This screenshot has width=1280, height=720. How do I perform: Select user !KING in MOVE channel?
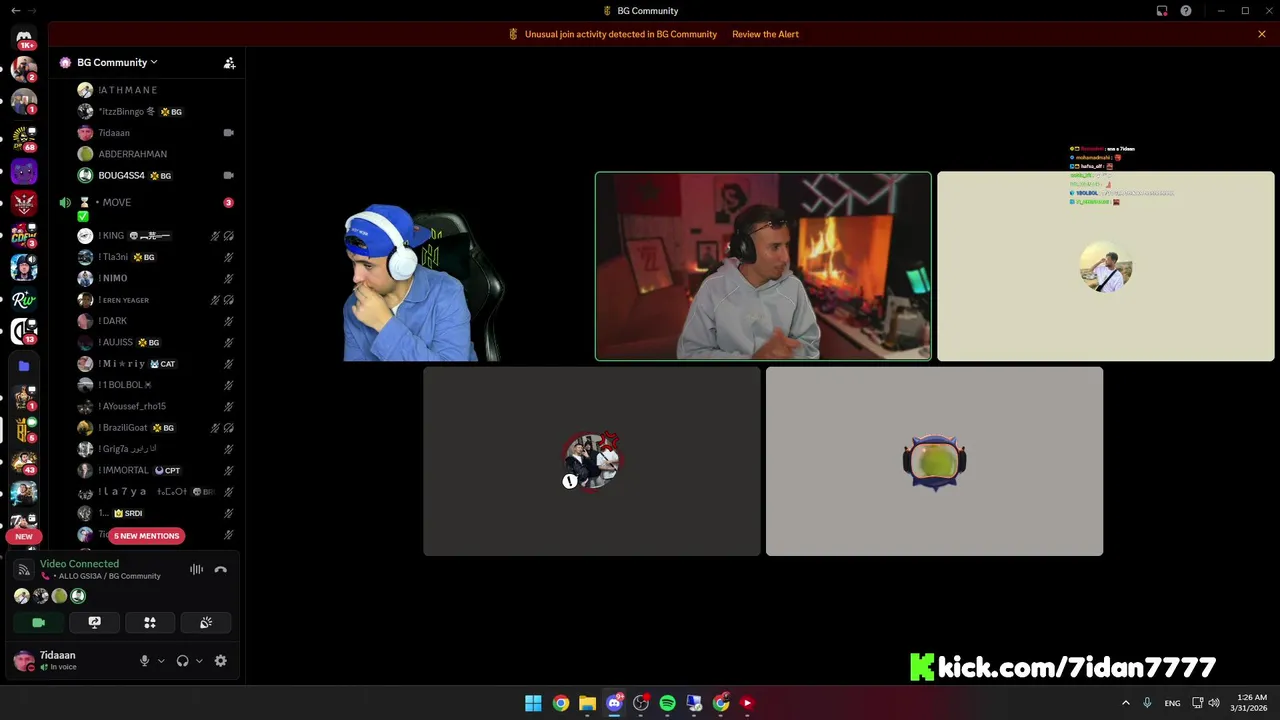[158, 236]
